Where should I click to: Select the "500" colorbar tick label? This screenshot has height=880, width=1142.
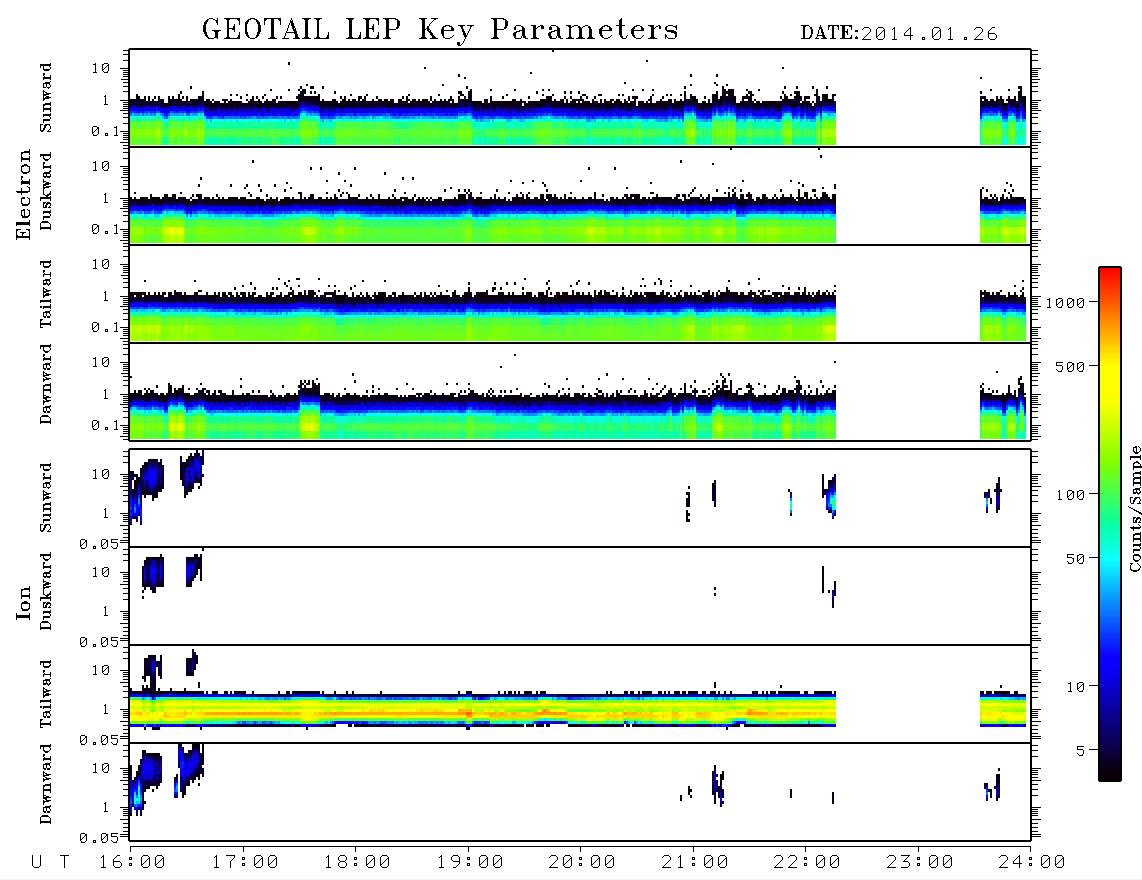click(1070, 367)
